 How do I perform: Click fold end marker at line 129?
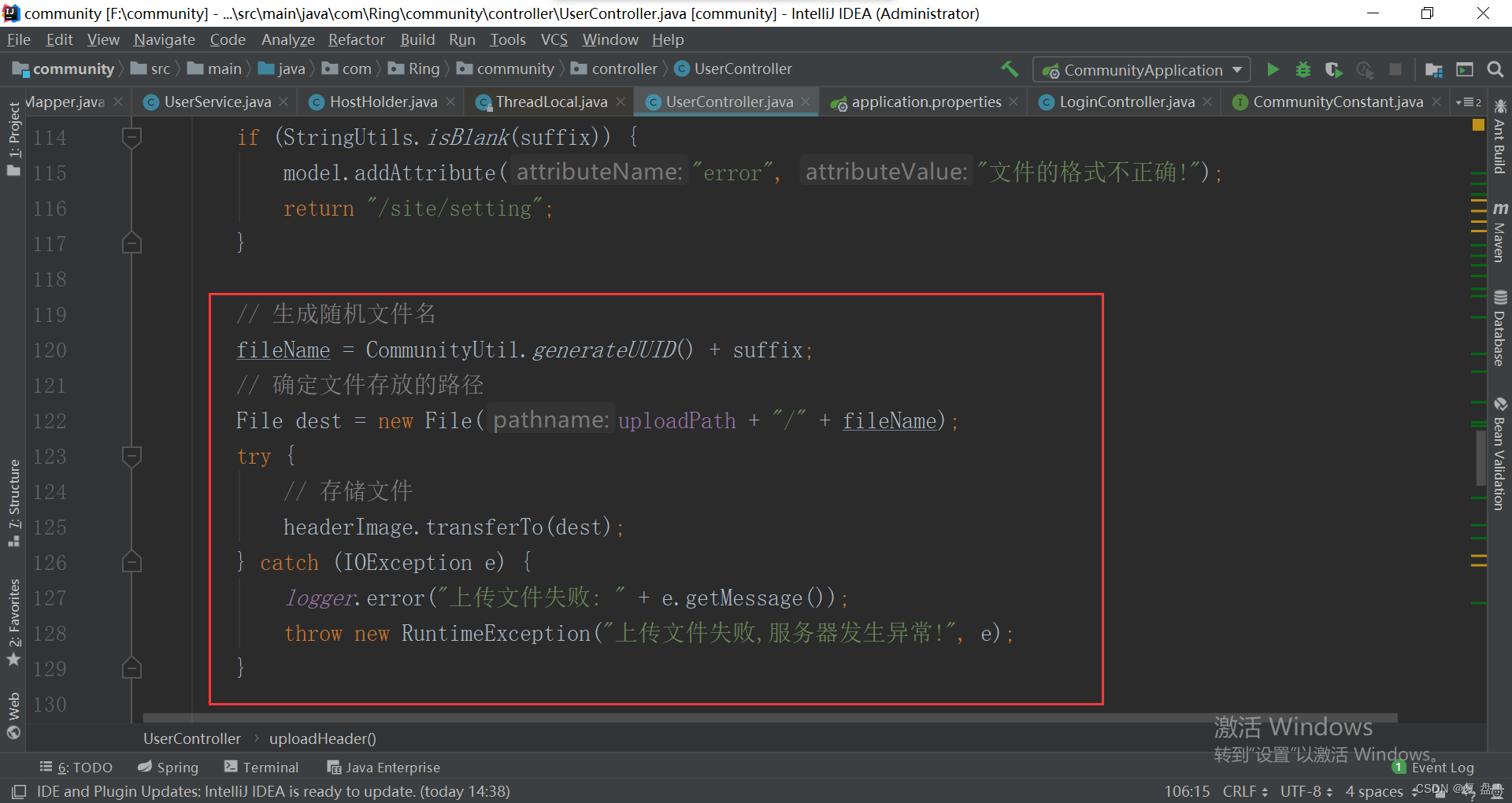[x=132, y=668]
